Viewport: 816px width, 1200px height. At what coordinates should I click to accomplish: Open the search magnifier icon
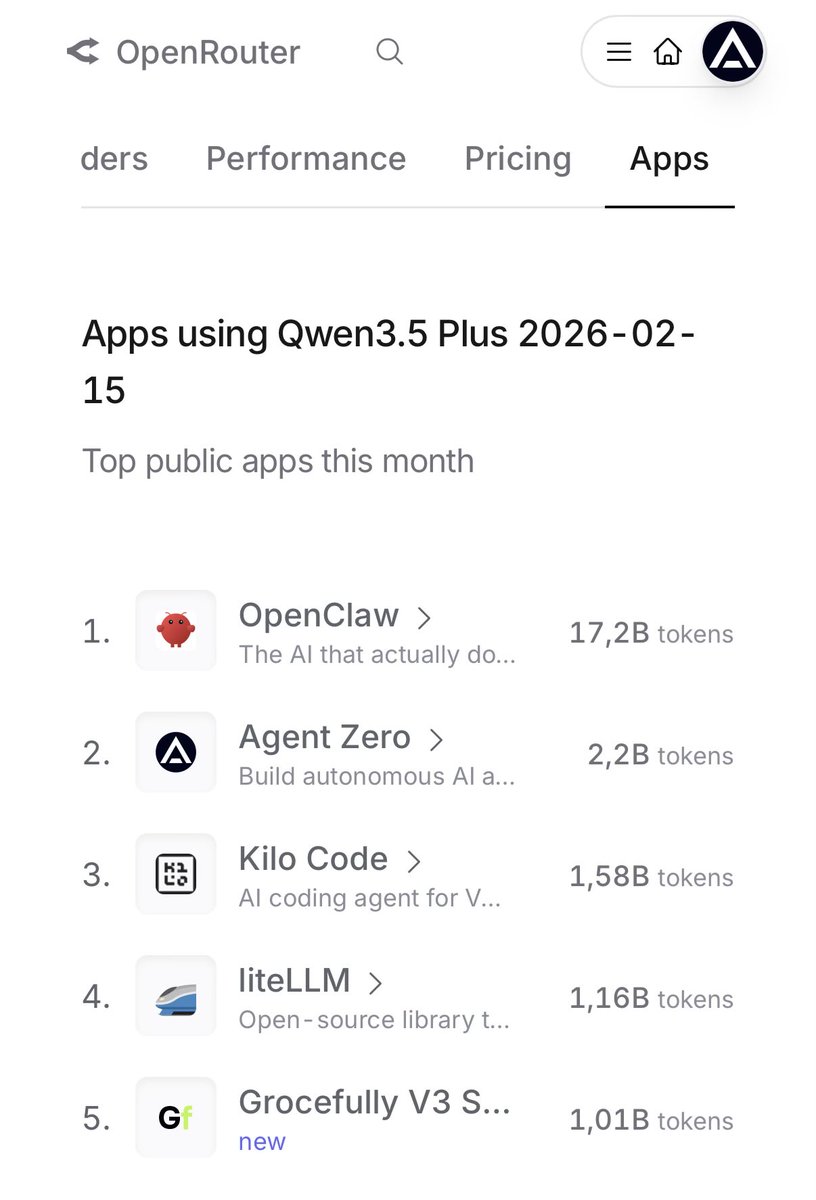point(389,51)
